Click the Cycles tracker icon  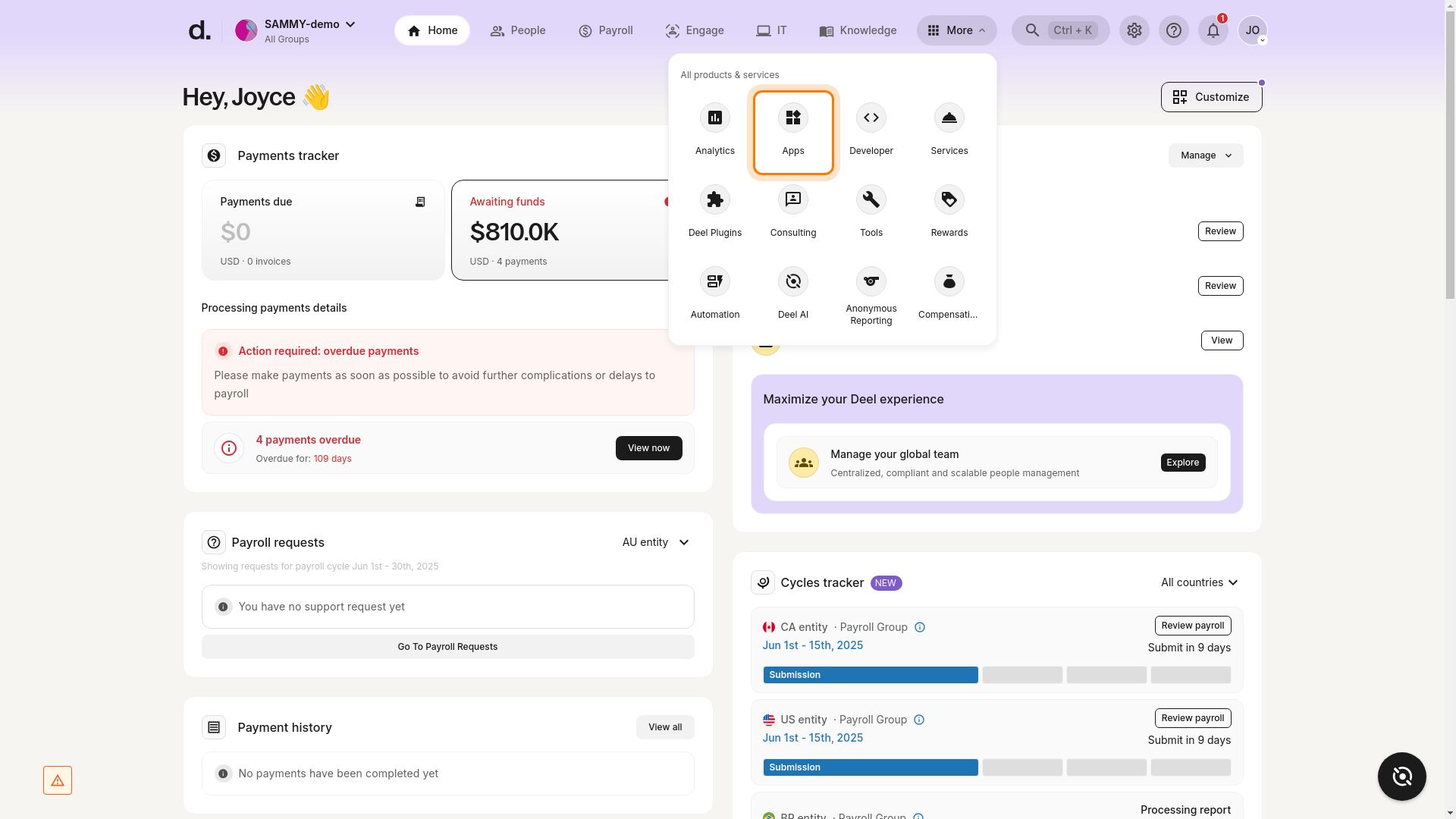pos(762,582)
